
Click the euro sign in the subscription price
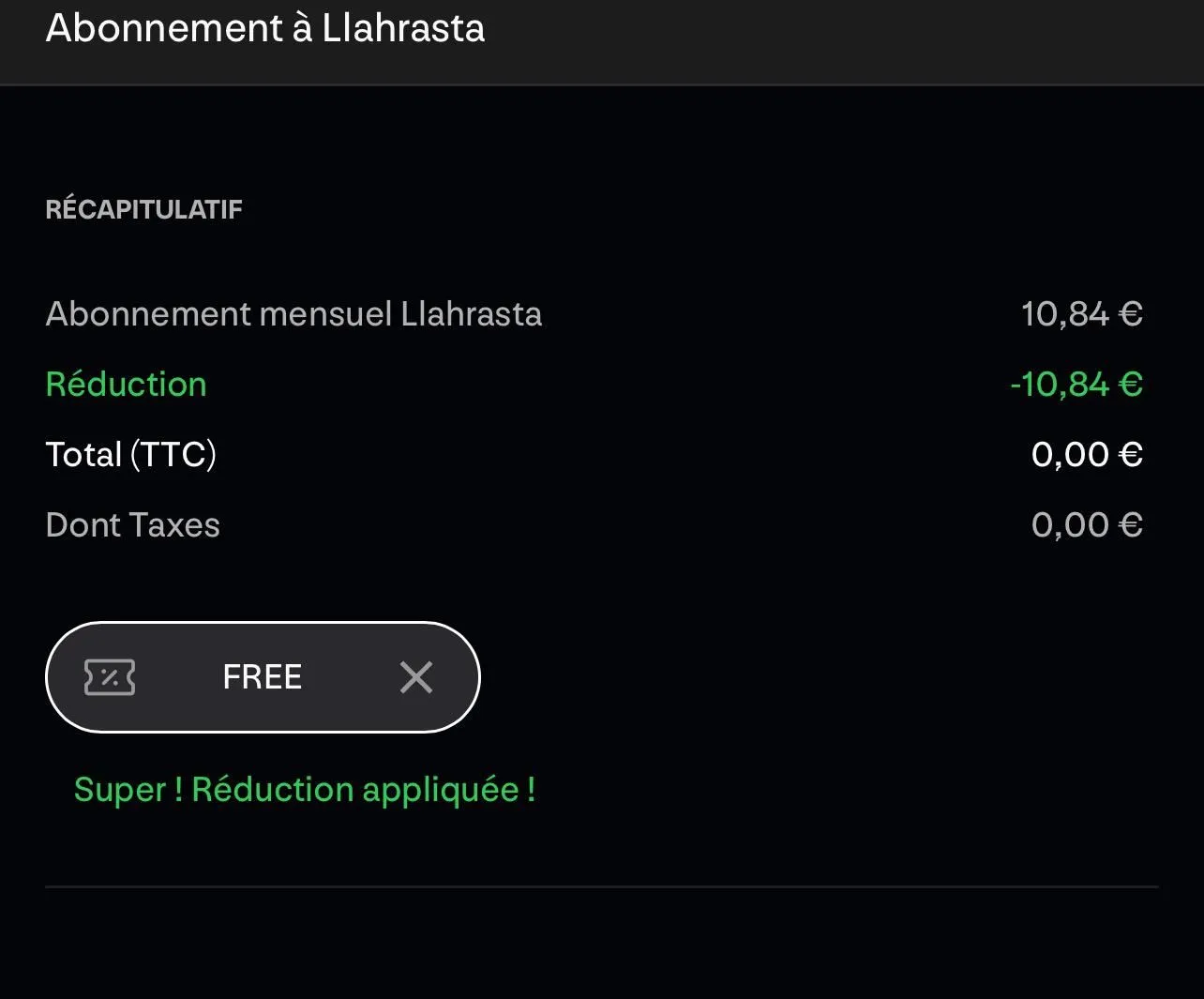[1131, 314]
